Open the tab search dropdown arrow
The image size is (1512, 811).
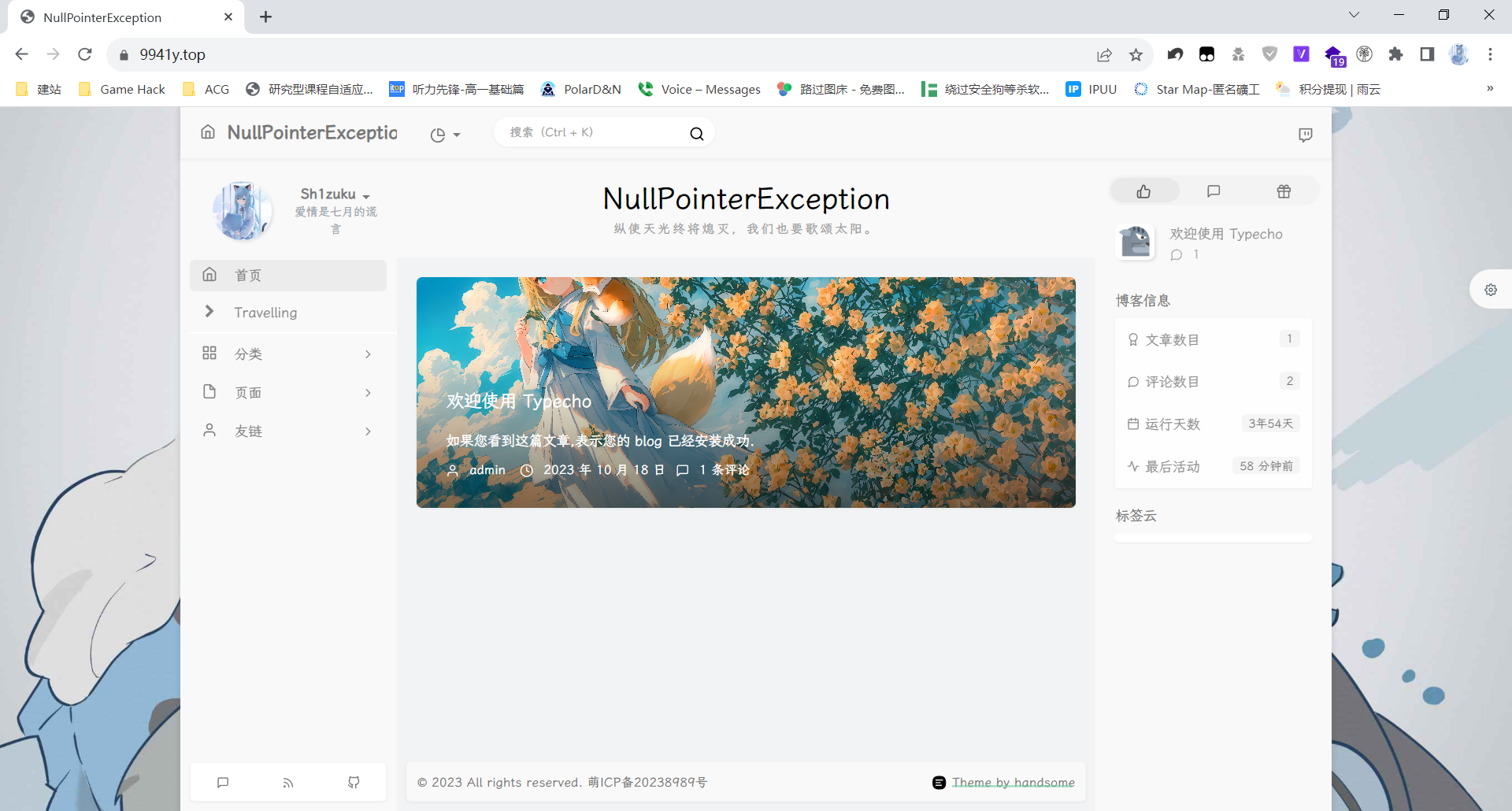coord(1354,15)
